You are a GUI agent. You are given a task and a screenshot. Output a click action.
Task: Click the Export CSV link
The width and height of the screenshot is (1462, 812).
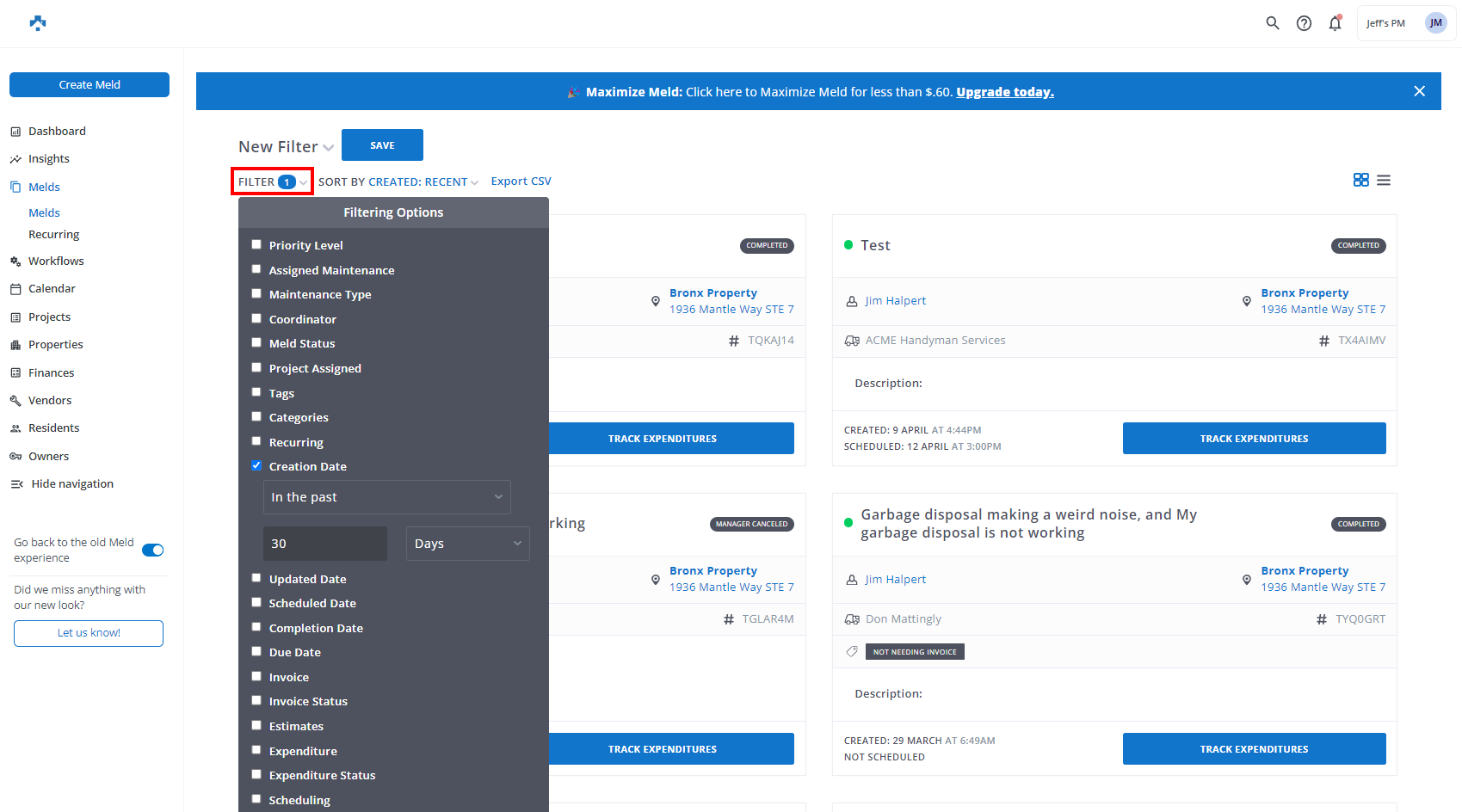click(x=521, y=181)
